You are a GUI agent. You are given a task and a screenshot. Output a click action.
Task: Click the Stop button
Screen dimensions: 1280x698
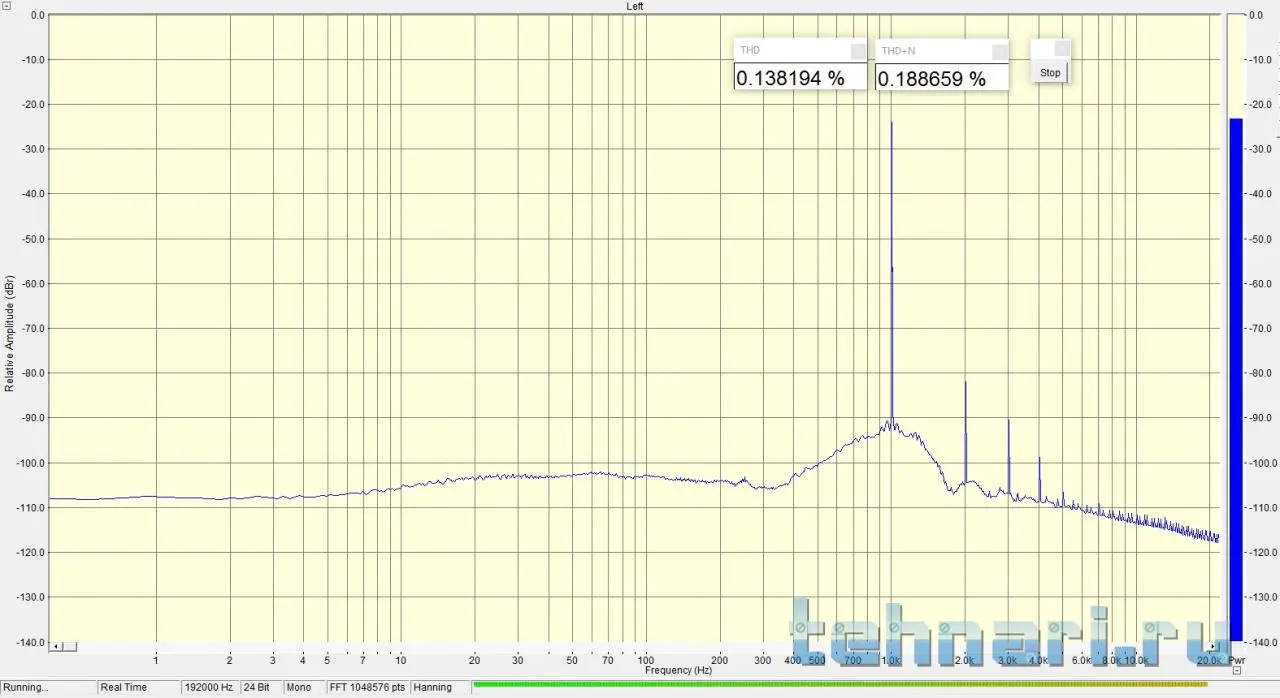point(1049,72)
